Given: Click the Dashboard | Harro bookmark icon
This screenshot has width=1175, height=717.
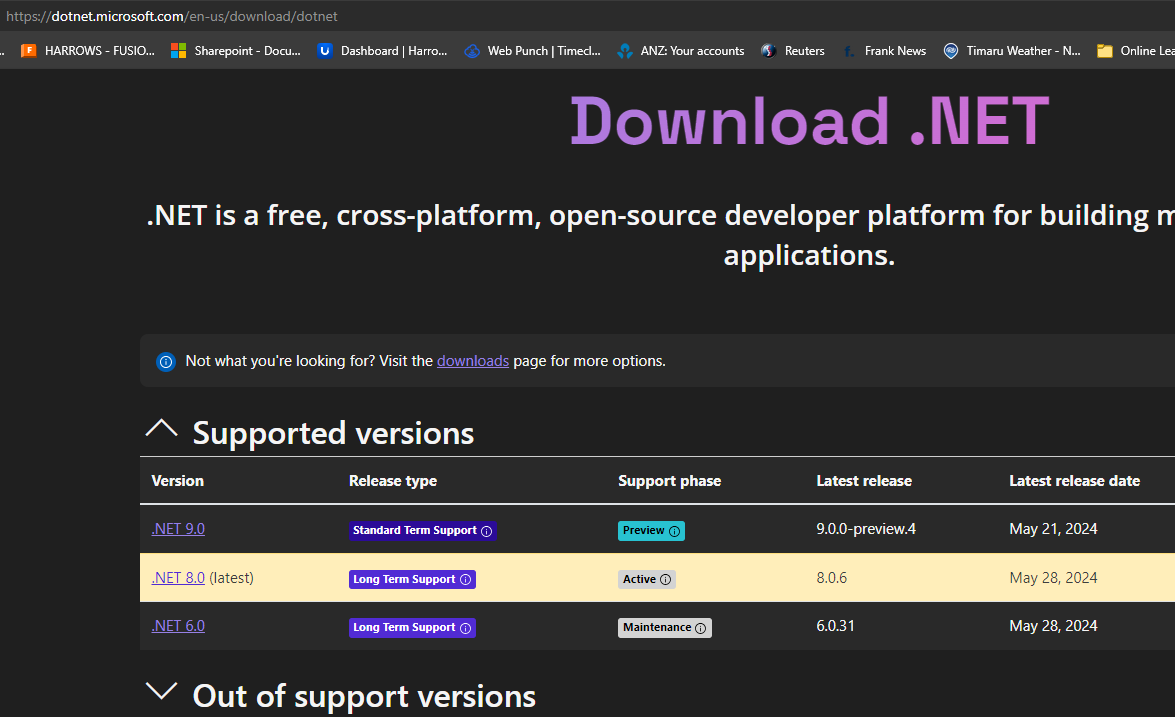Looking at the screenshot, I should point(324,51).
